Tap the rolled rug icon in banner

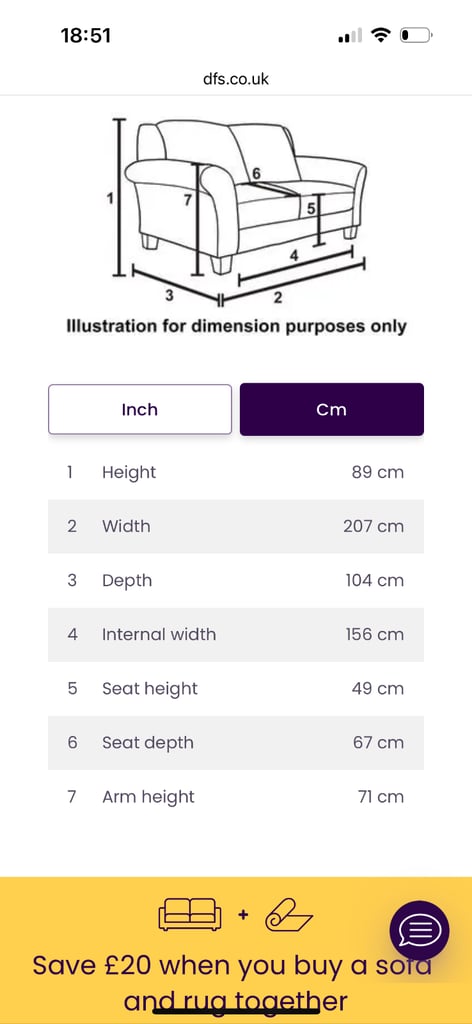[289, 915]
